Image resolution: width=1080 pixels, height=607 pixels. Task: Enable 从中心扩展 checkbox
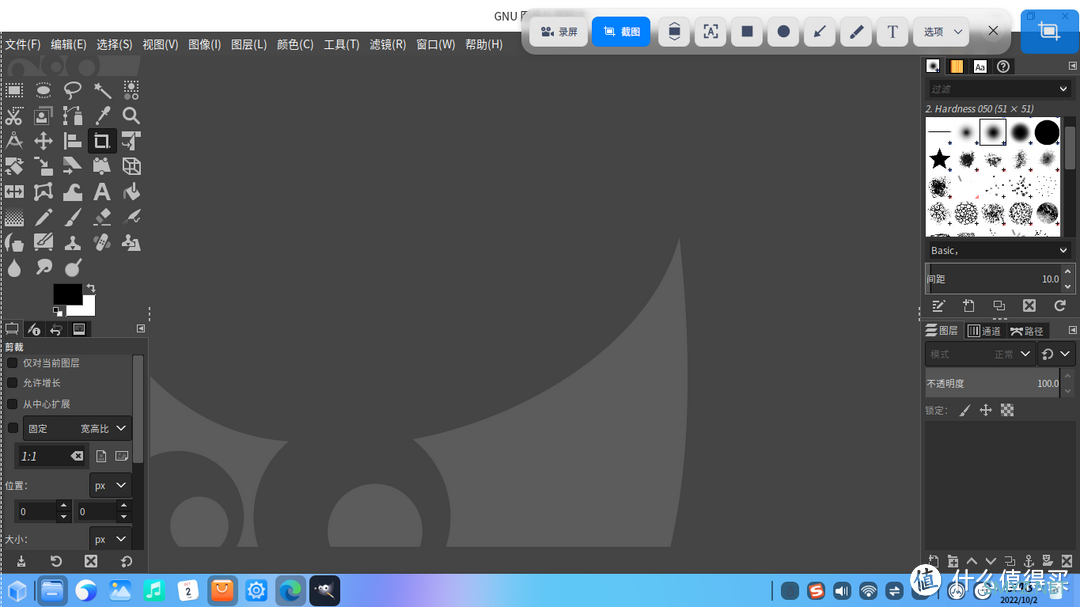coord(12,404)
